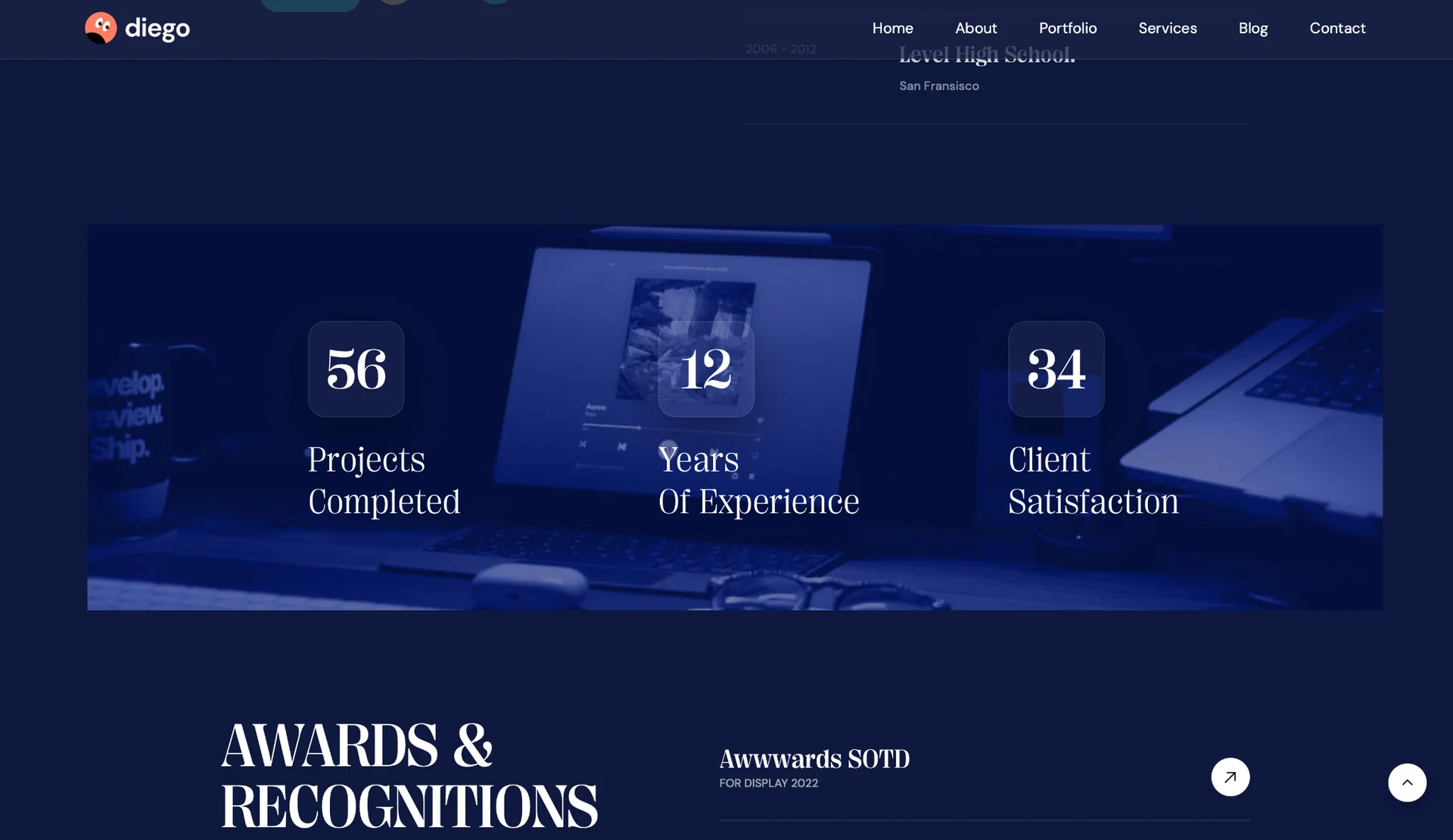Select Contact in navigation bar
Screen dimensions: 1453x840
(x=1337, y=28)
